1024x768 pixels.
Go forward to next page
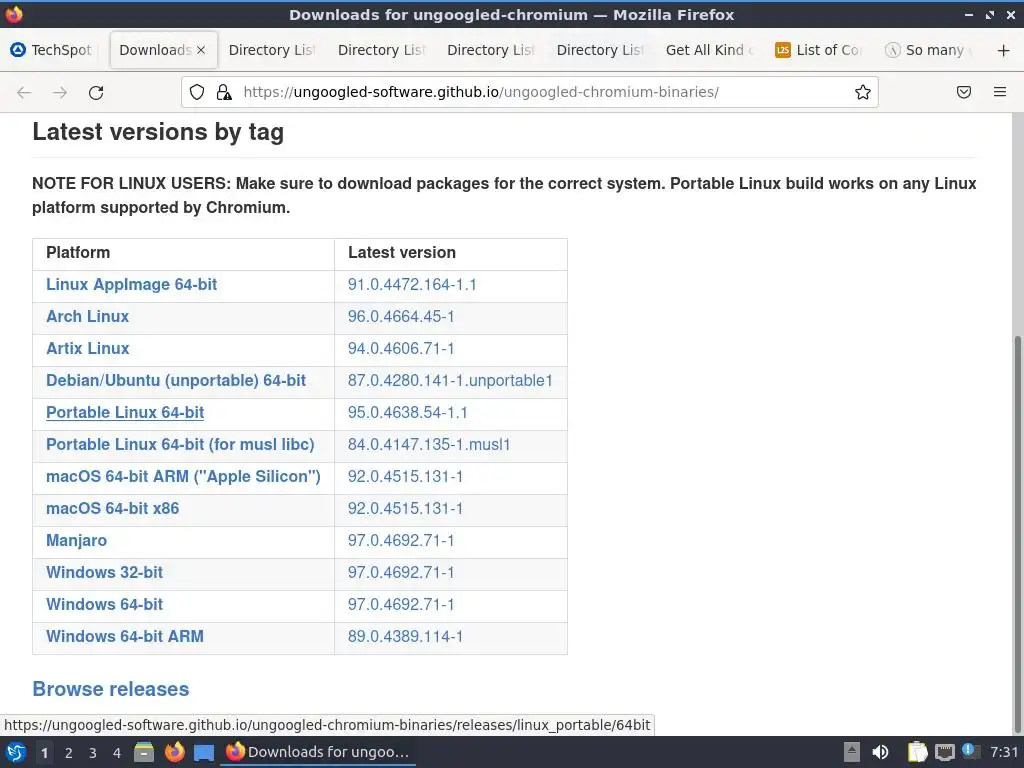pos(60,93)
